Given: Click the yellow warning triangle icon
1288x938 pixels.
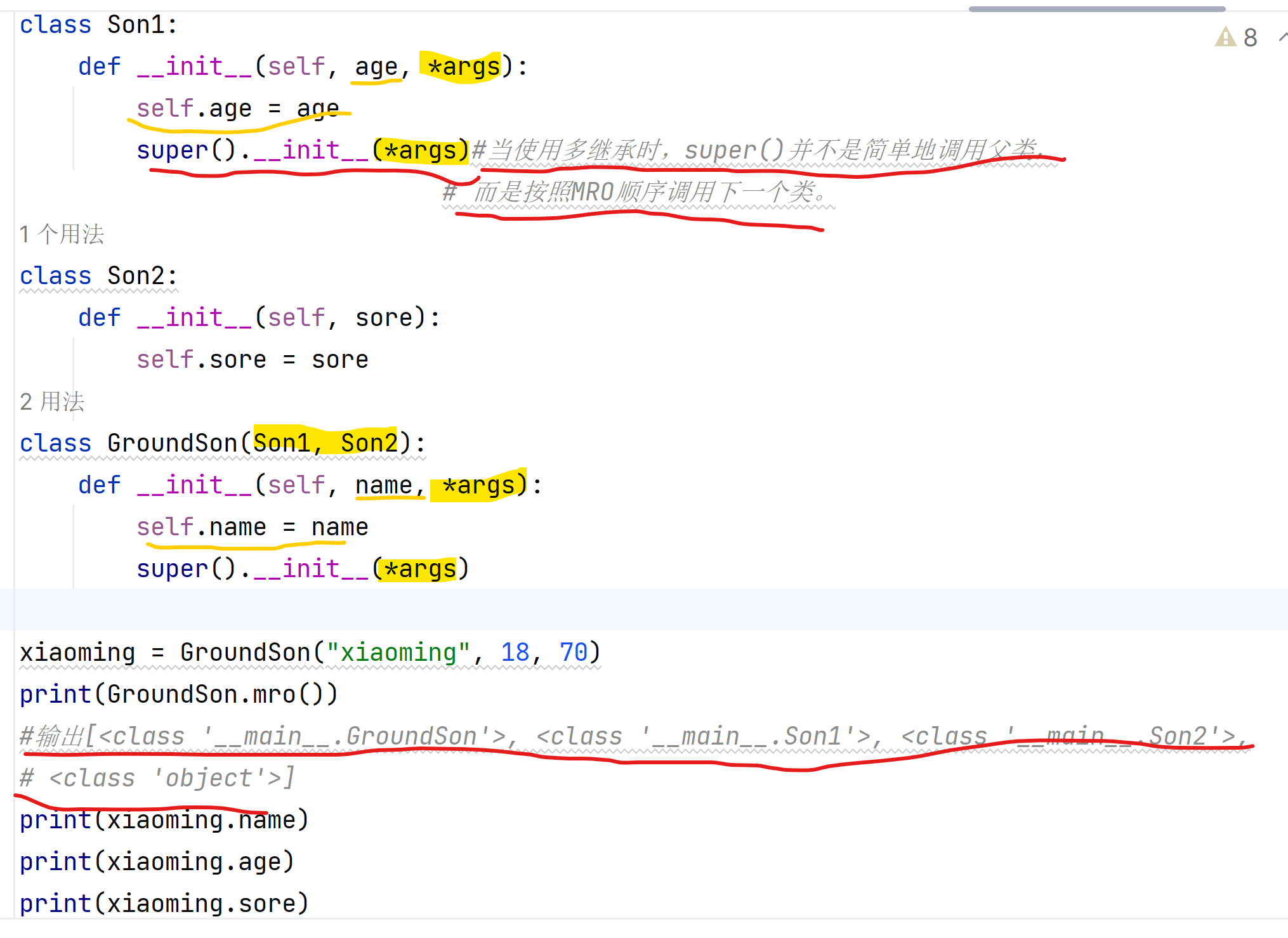Looking at the screenshot, I should 1225,37.
